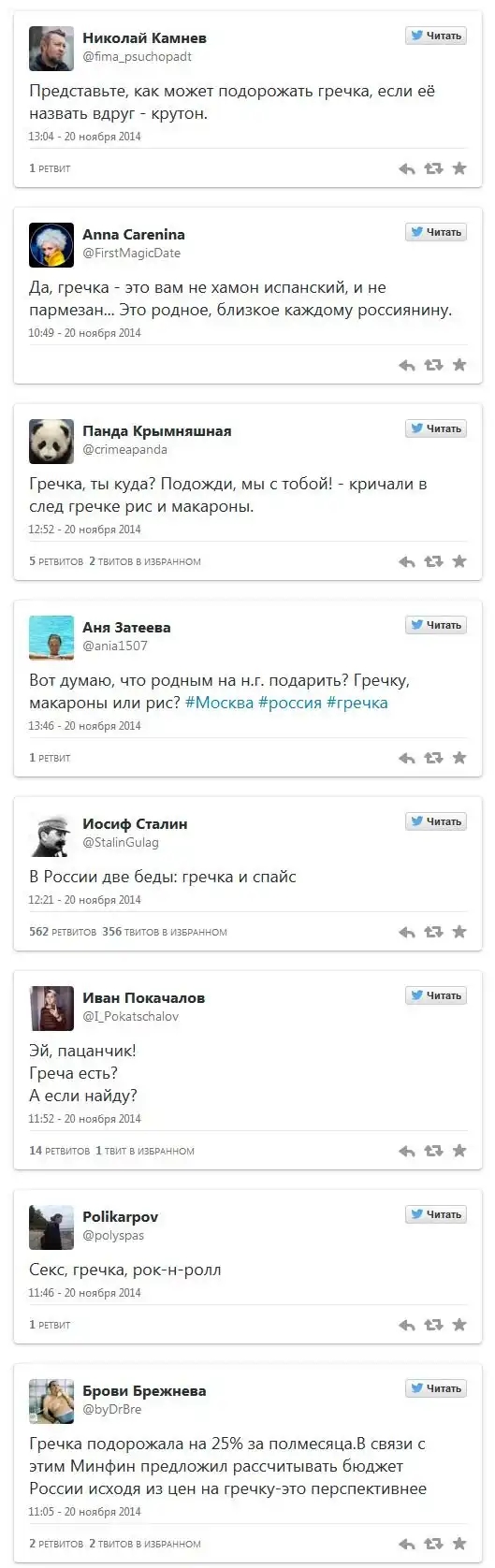This screenshot has width=495, height=1568.
Task: Follow Николай Камнев via Читать button
Action: click(x=436, y=36)
